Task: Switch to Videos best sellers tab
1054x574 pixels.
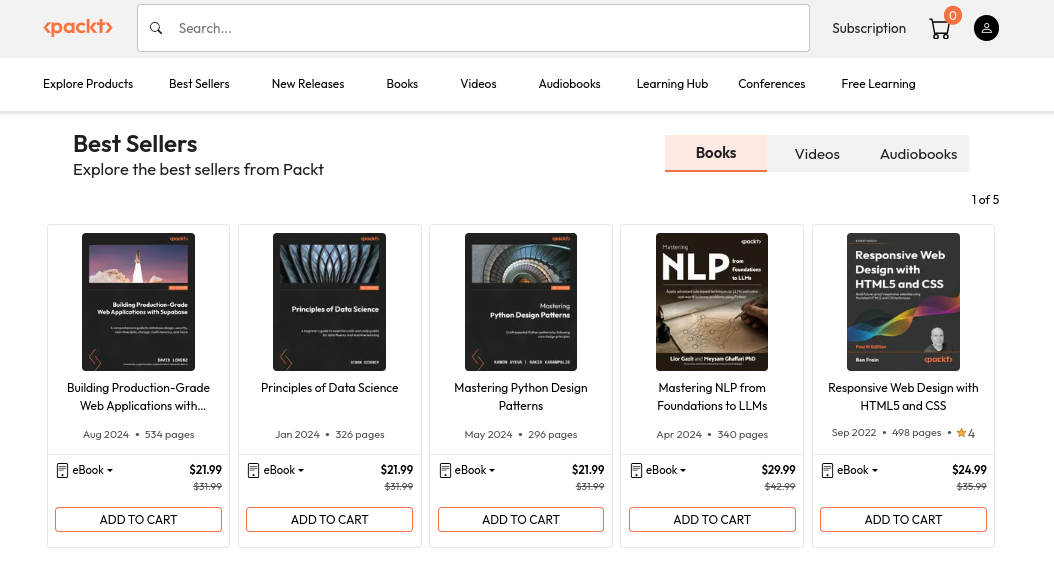Action: (817, 154)
